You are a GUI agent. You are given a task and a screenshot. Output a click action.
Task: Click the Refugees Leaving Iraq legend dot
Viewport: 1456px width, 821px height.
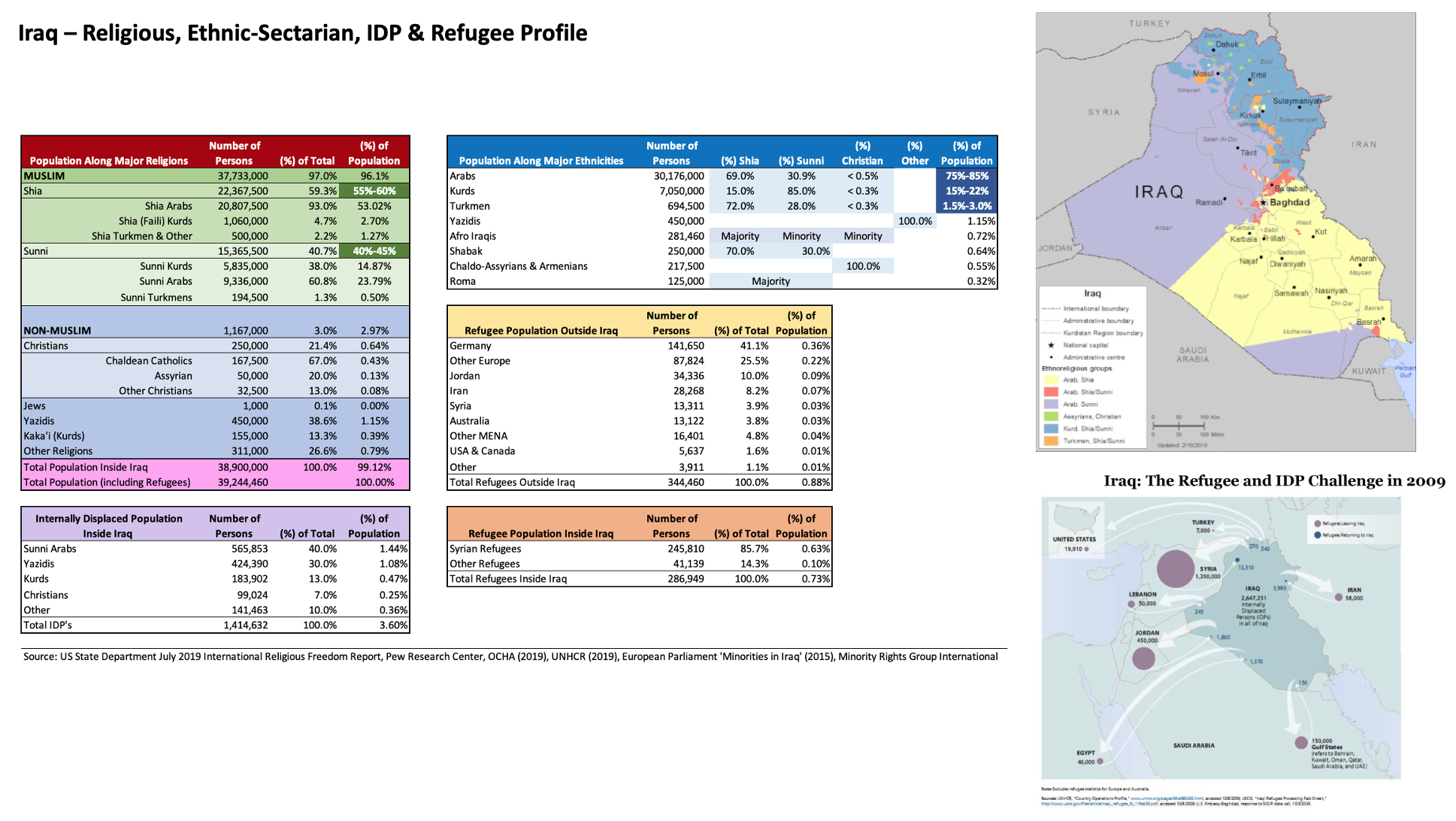coord(1318,523)
